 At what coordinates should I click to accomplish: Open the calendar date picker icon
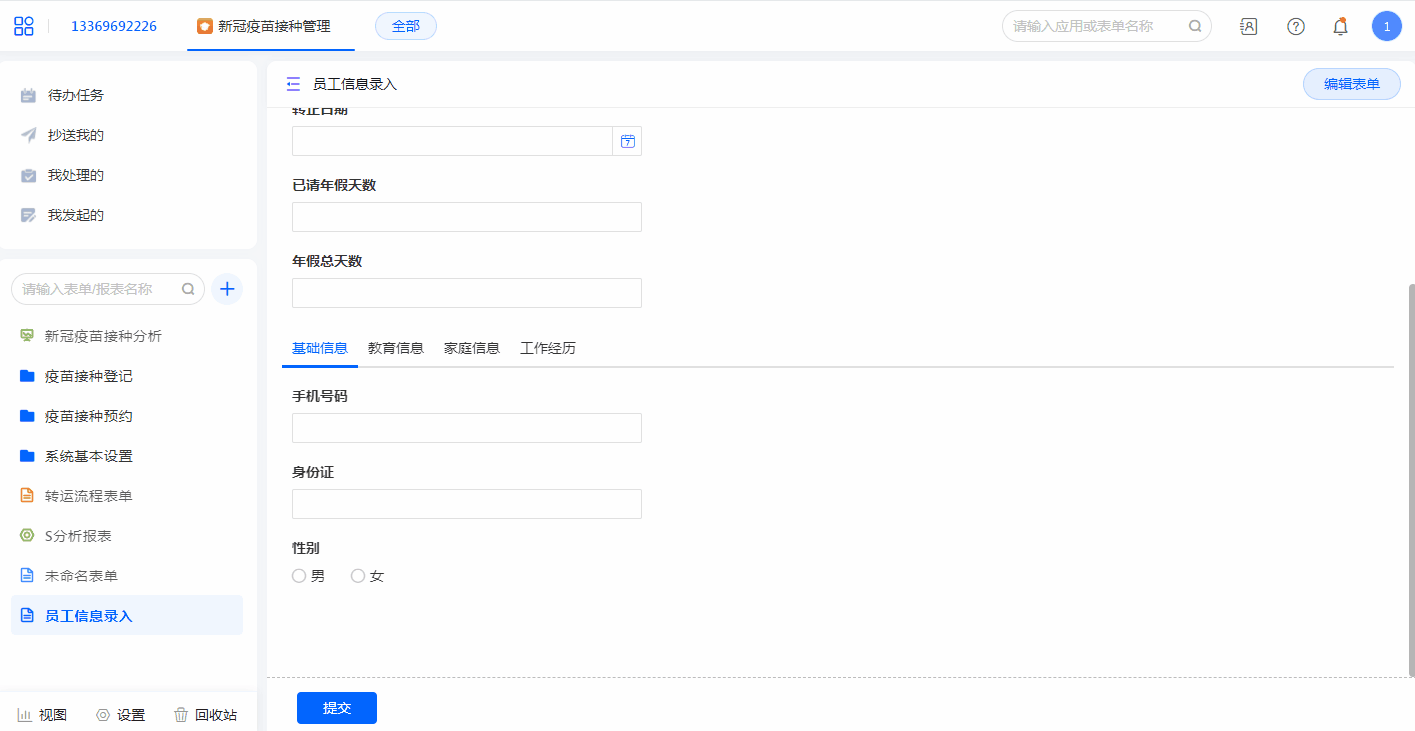click(x=627, y=141)
